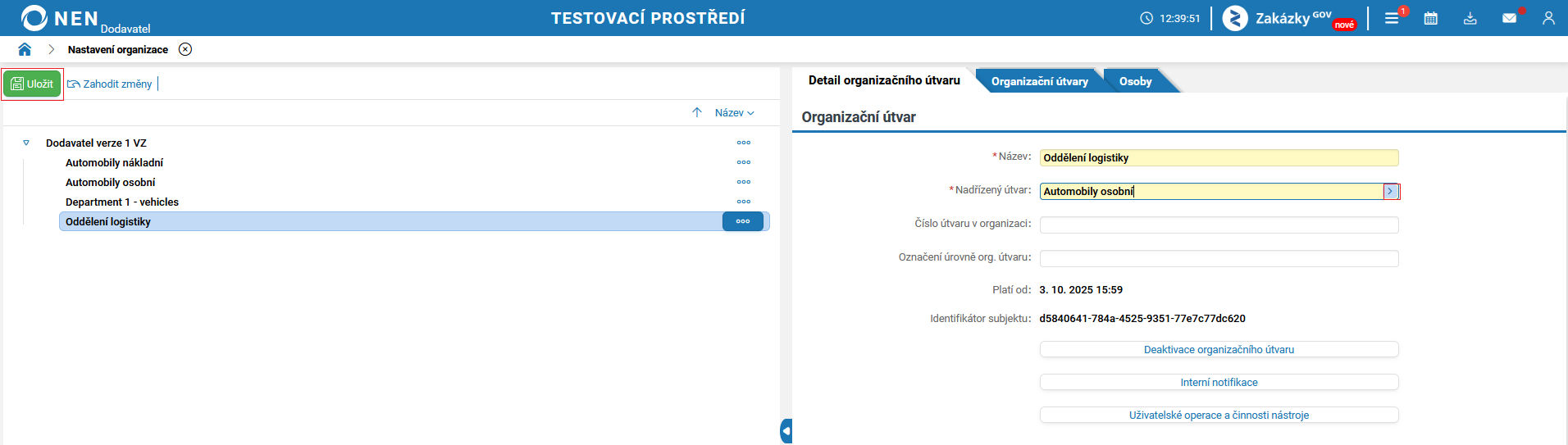Image resolution: width=1568 pixels, height=445 pixels.
Task: Switch to Osoby tab
Action: (x=1135, y=81)
